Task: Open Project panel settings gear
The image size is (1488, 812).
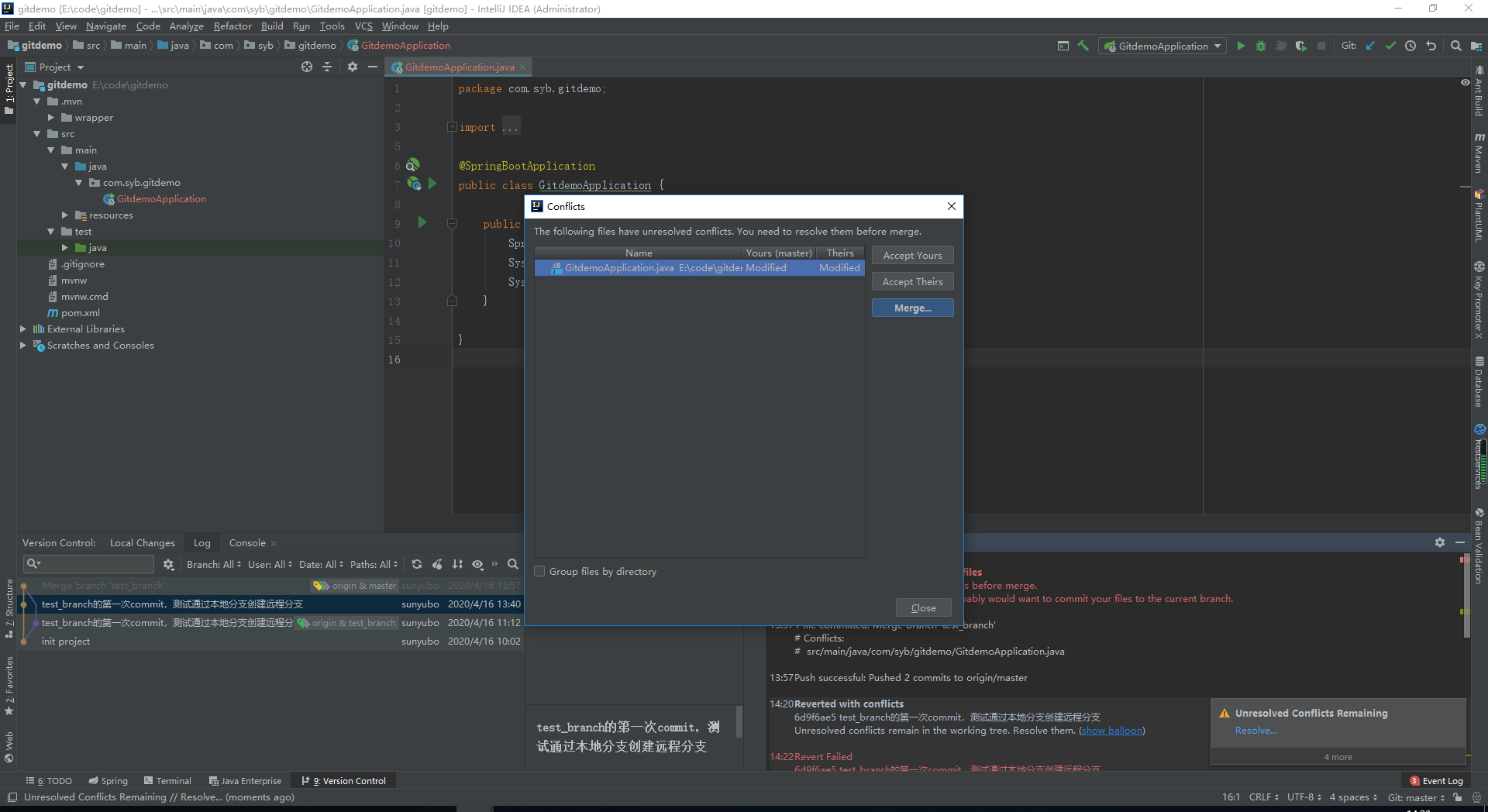Action: coord(353,67)
